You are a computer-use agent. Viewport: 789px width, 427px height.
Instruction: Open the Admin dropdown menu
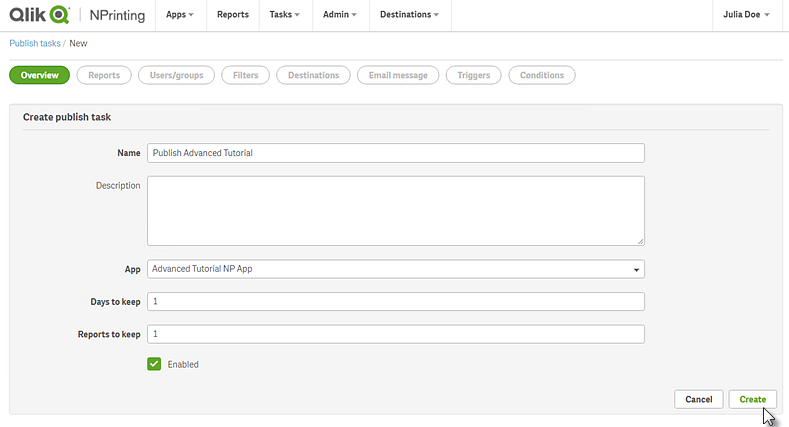pyautogui.click(x=340, y=15)
